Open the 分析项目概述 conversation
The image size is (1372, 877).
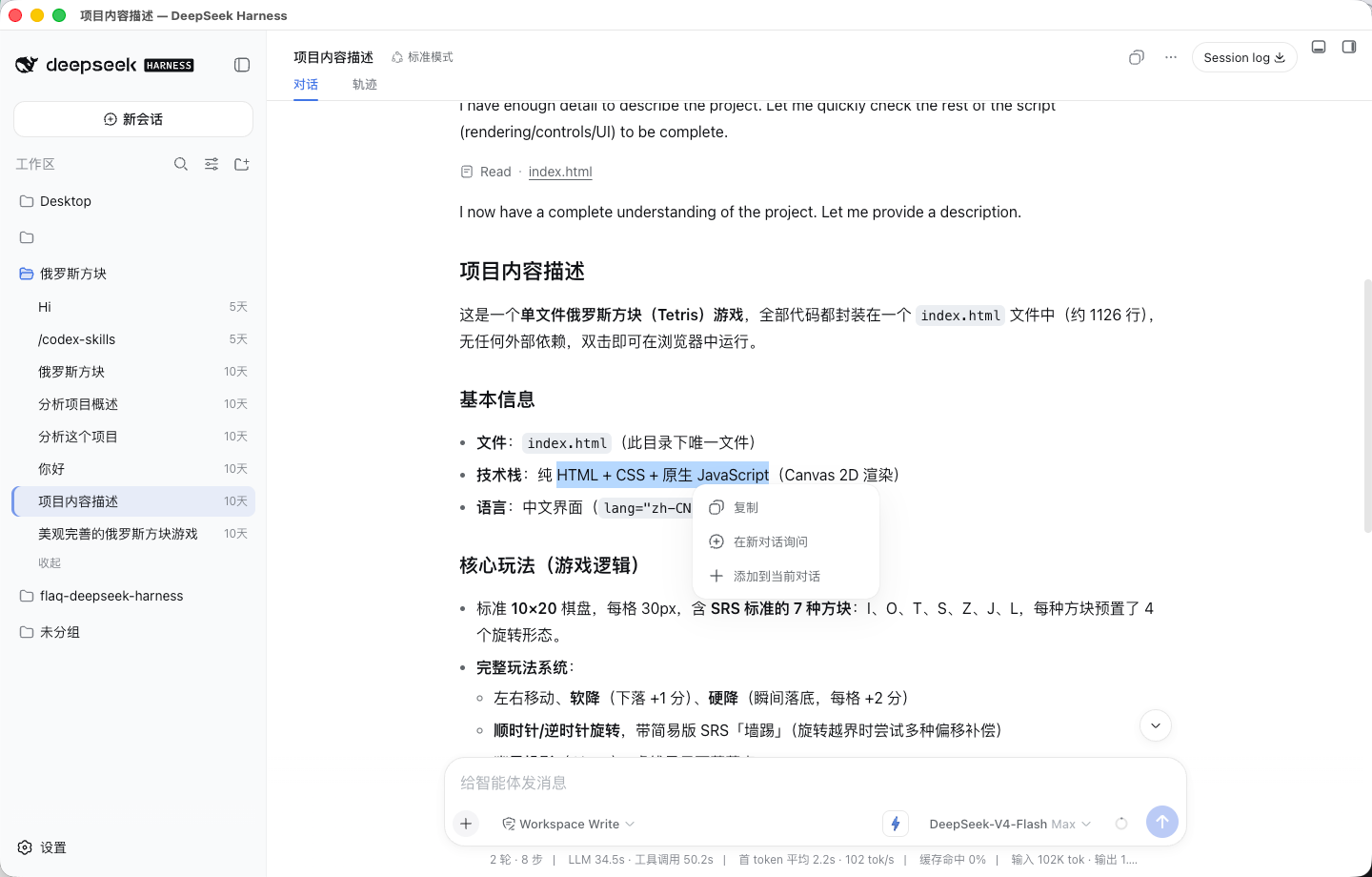(x=133, y=404)
